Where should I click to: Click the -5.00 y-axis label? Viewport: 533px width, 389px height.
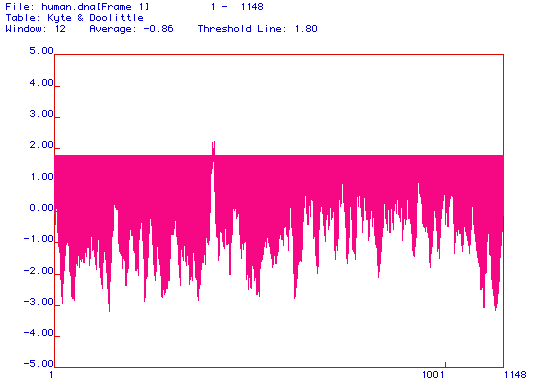pos(38,363)
